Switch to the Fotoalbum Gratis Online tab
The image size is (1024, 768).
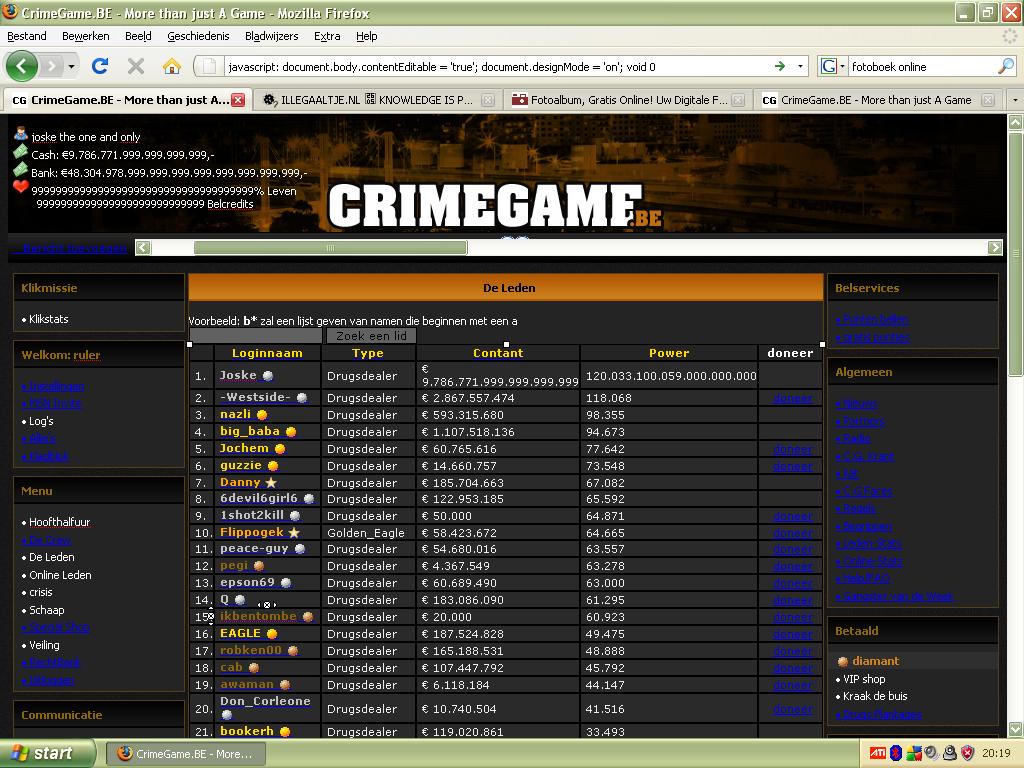(x=628, y=100)
